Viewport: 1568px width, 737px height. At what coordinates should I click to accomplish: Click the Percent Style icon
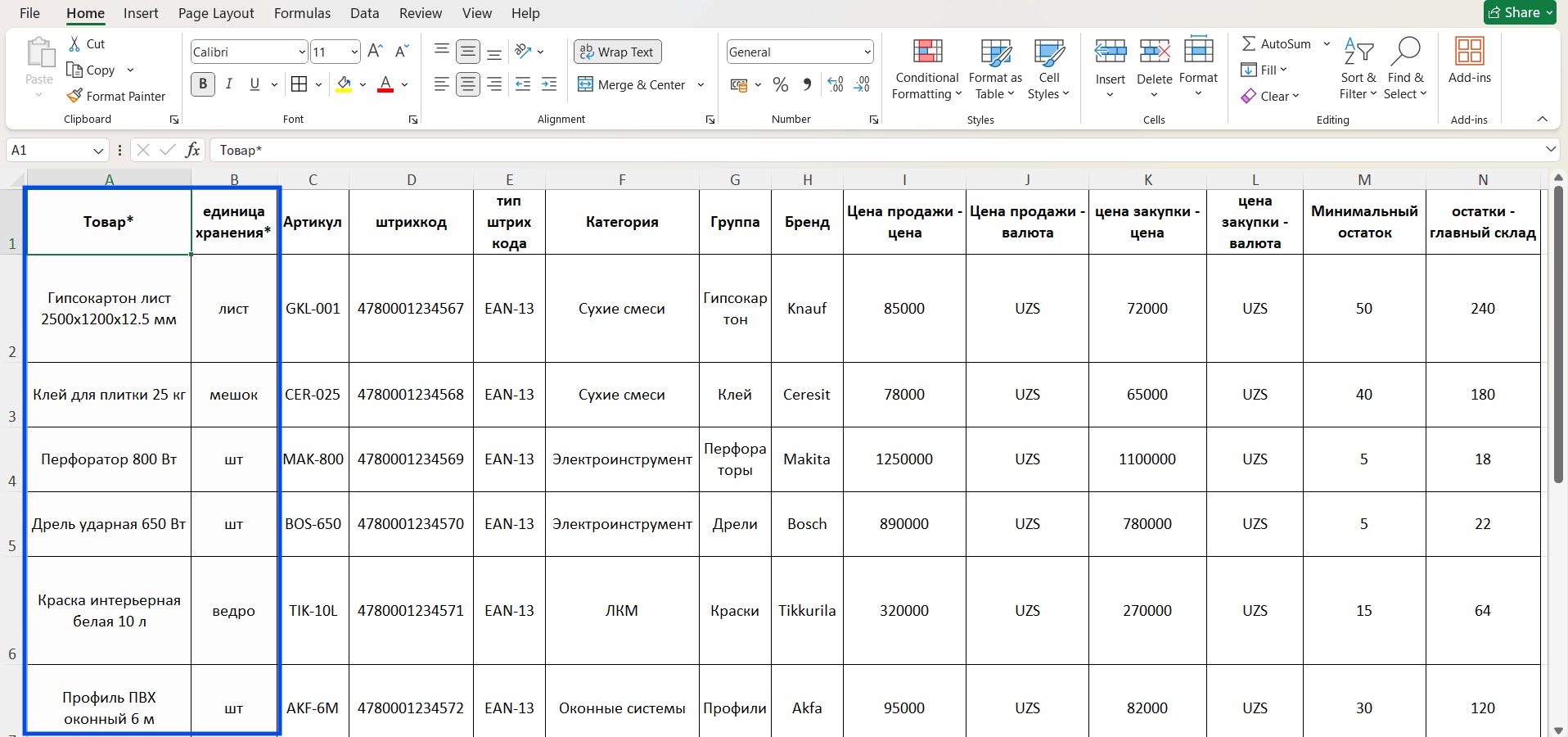coord(781,84)
